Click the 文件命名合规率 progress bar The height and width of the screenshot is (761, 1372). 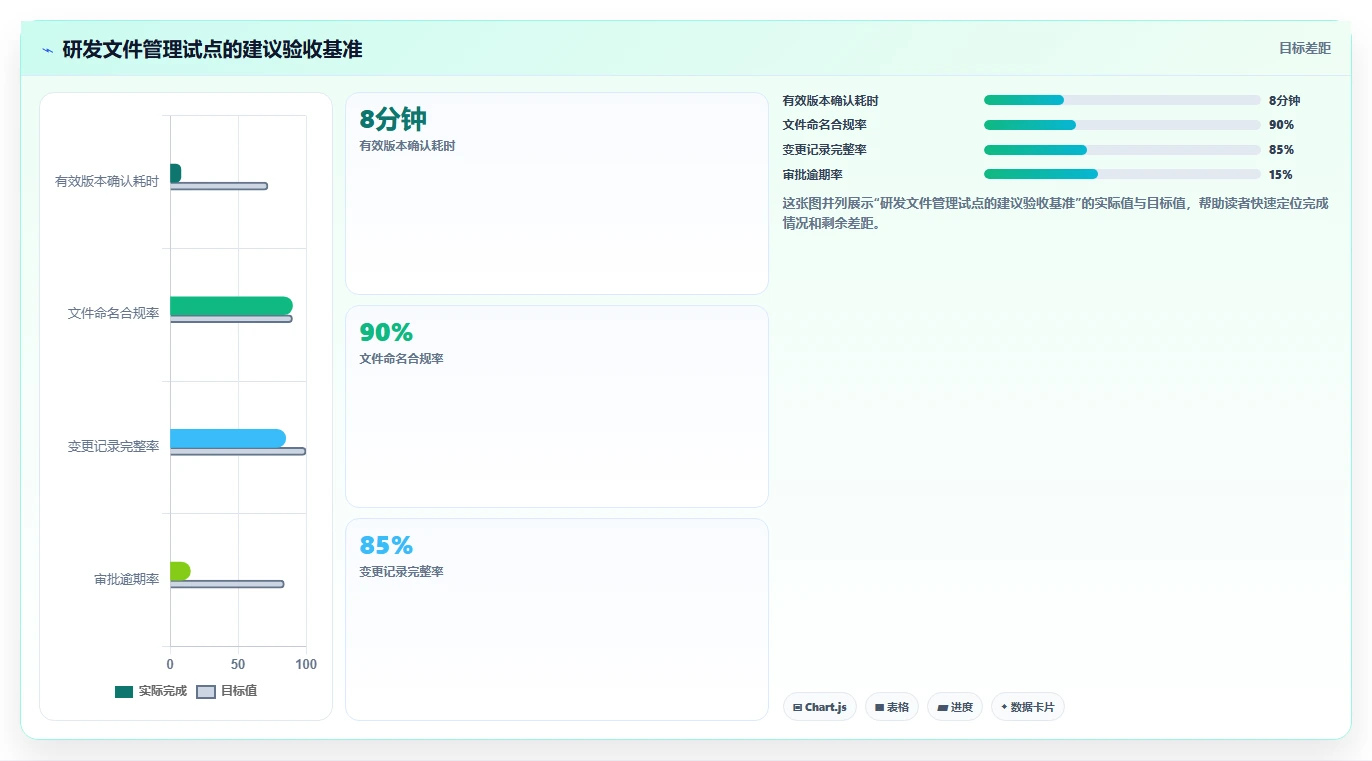1122,125
